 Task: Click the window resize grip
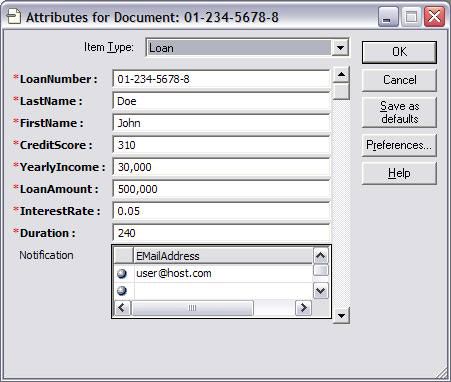442,374
